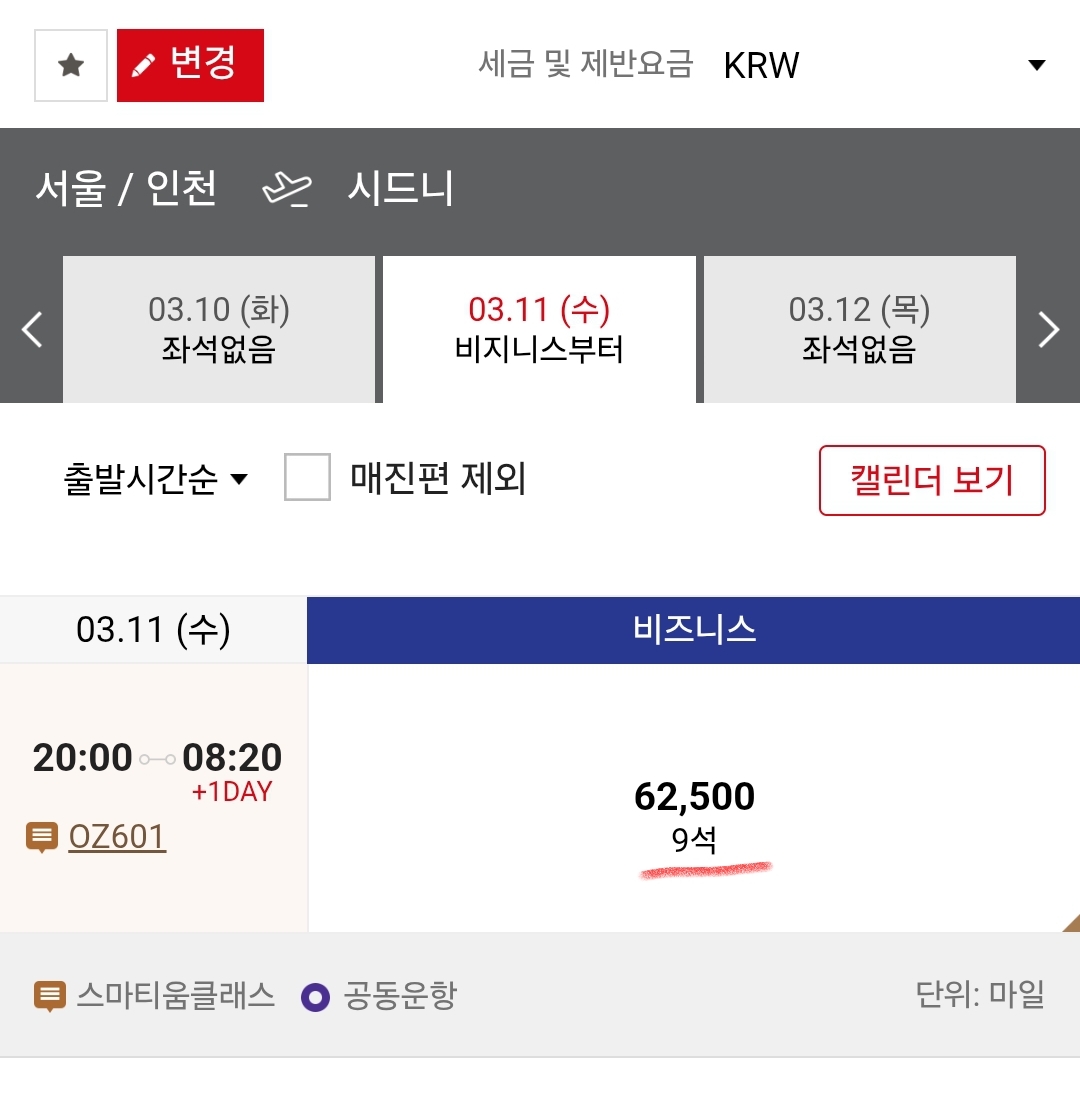Viewport: 1080px width, 1094px height.
Task: Click speech bubble icon beside OZ601
Action: tap(42, 837)
